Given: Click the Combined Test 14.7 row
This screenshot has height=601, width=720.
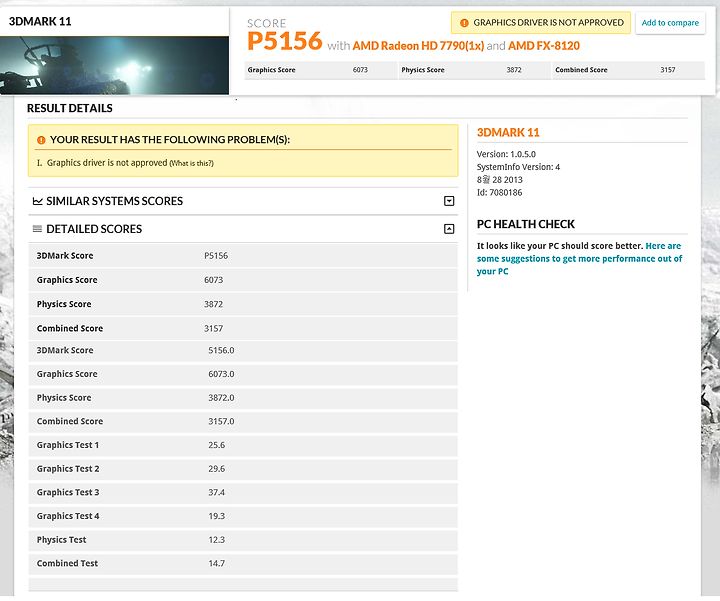Looking at the screenshot, I should [x=243, y=563].
